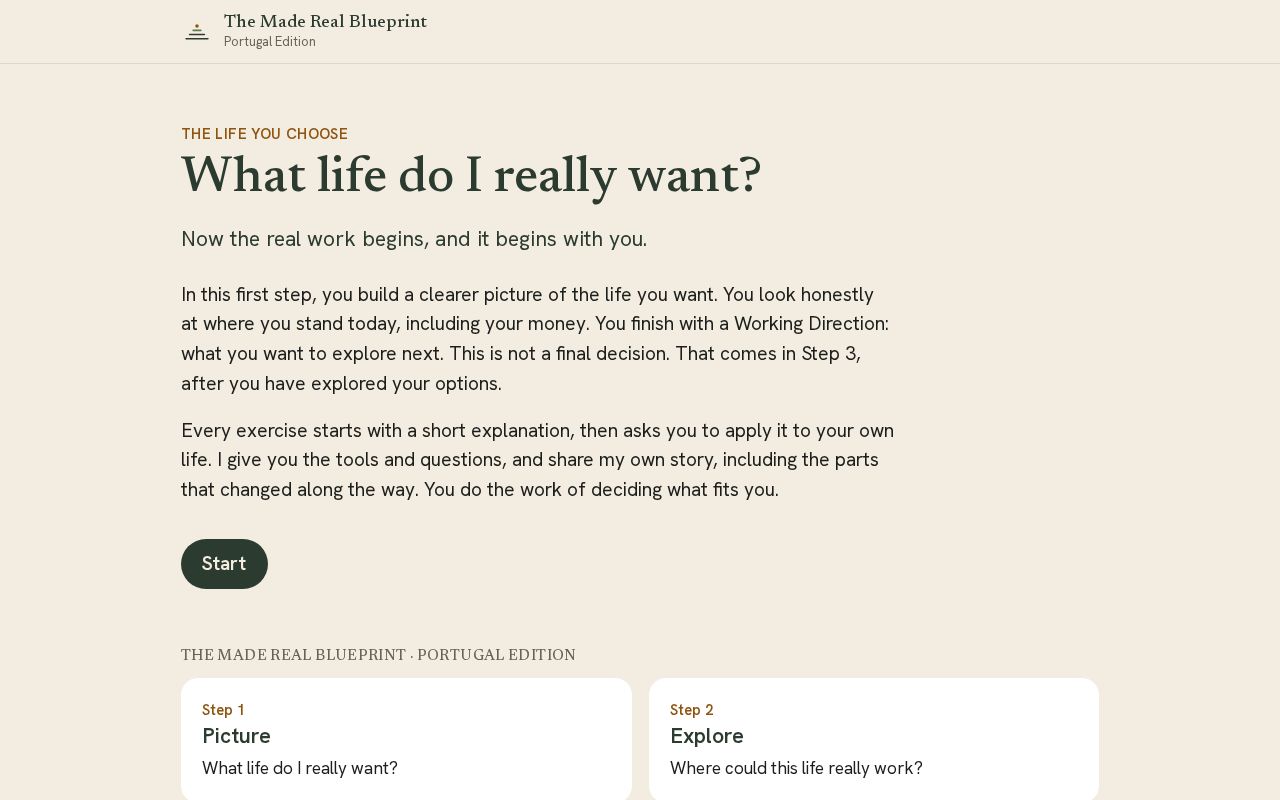Select the Picture card heading

pyautogui.click(x=236, y=736)
